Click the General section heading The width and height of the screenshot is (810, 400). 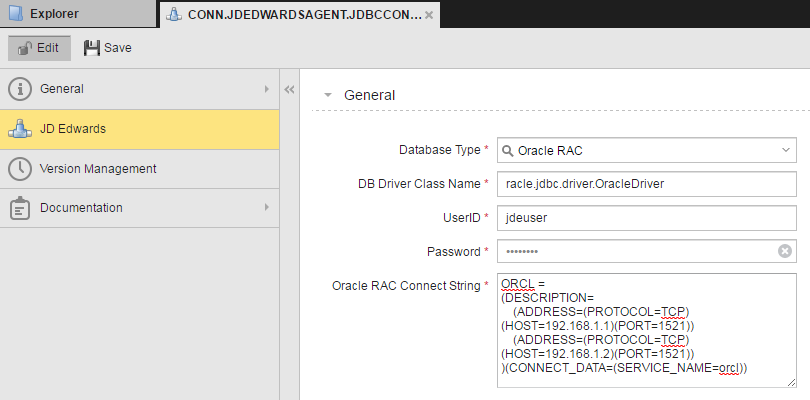[x=369, y=95]
